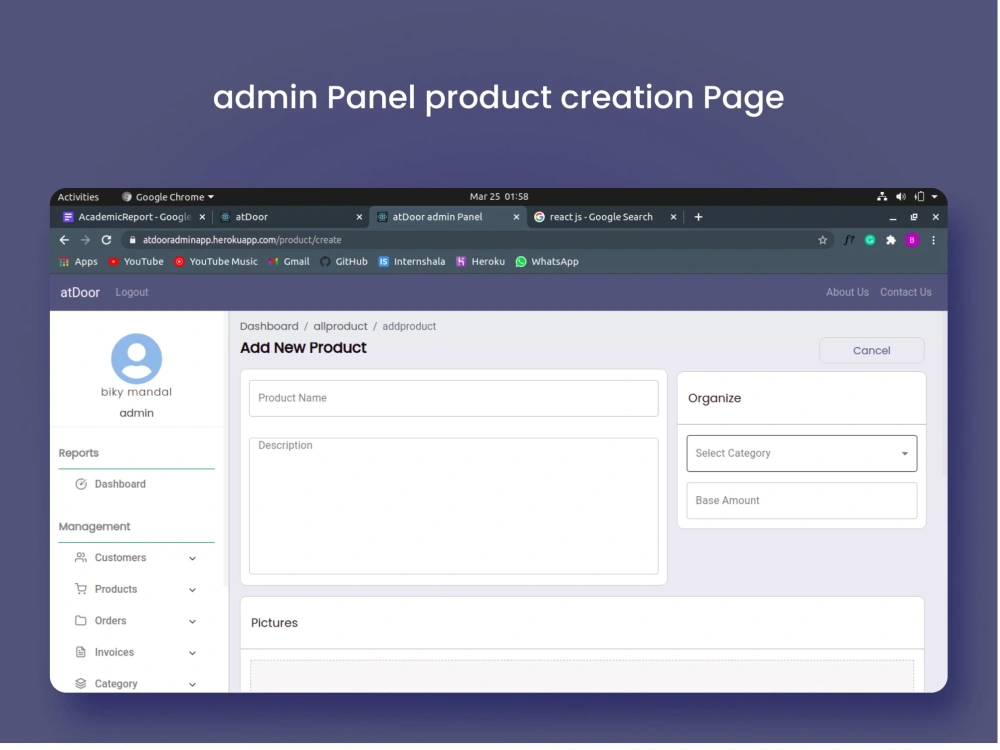Click the atDoor brand logo link
The height and width of the screenshot is (750, 1000).
click(80, 293)
